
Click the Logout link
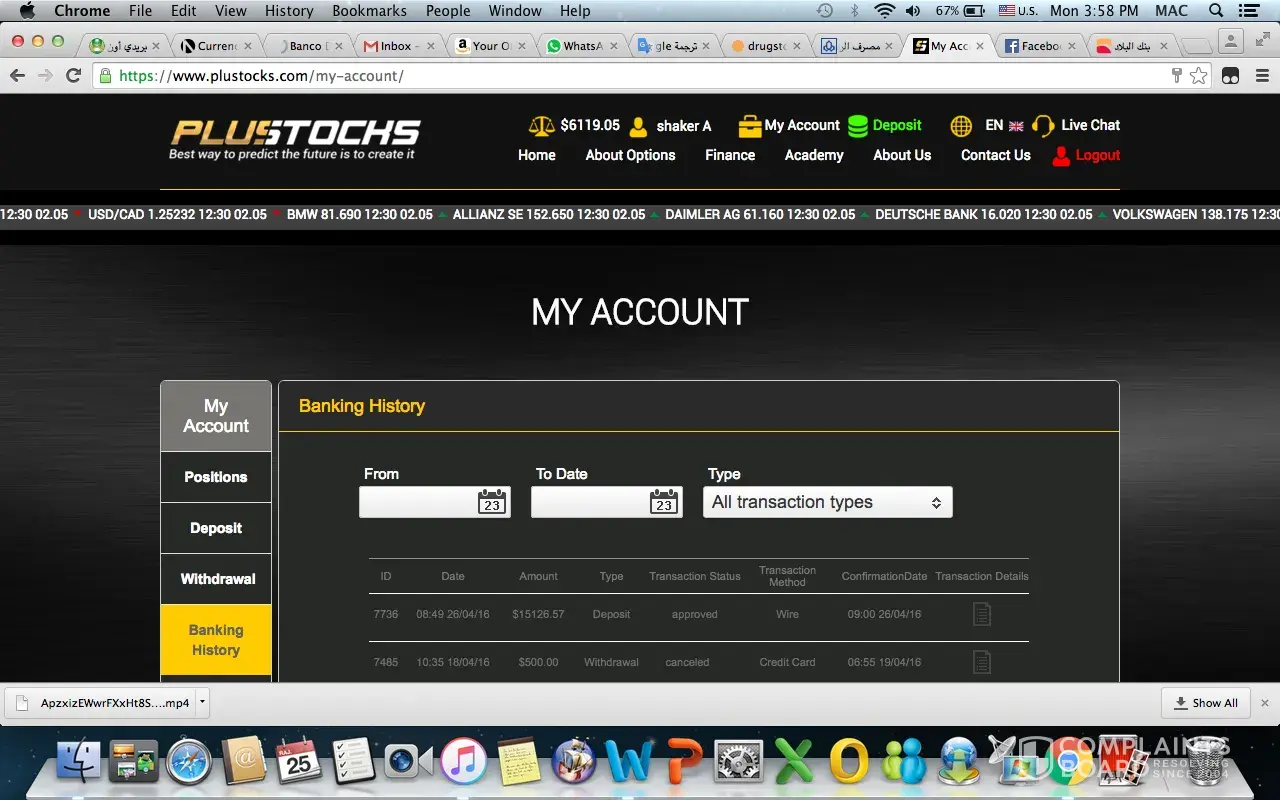point(1098,156)
